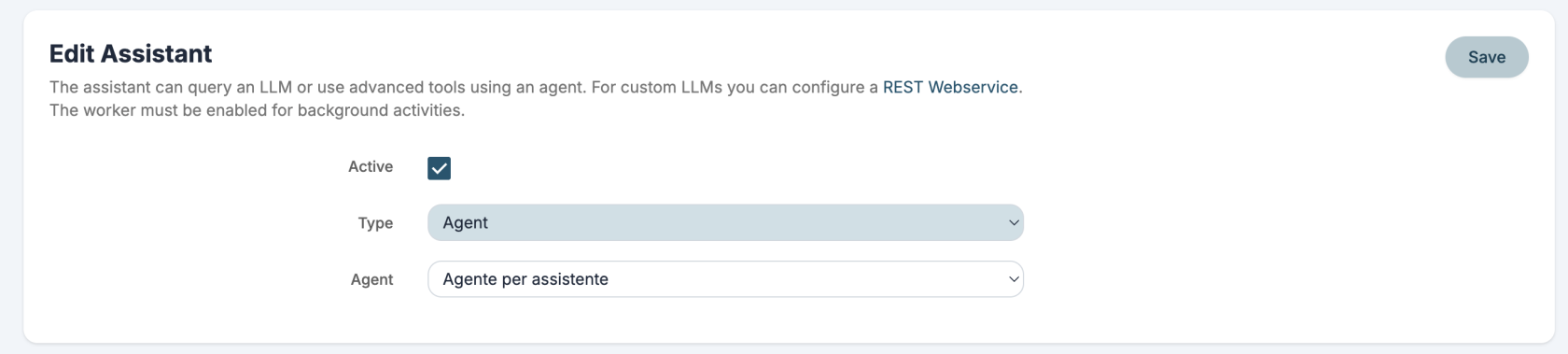Click the checkmark icon in Active box
Screen dimensions: 1568x354
click(x=439, y=168)
